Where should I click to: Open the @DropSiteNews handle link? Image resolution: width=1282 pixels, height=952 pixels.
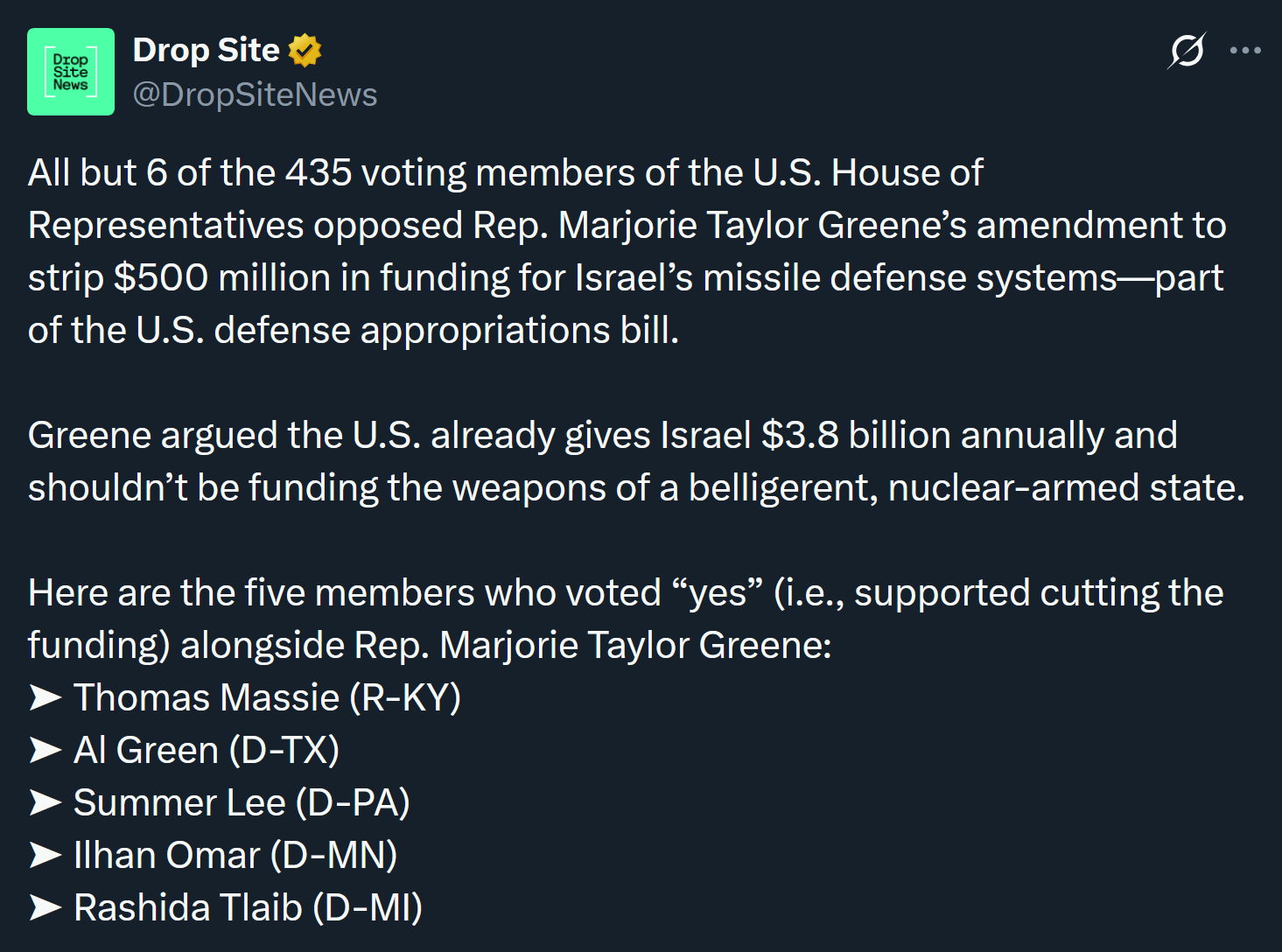255,94
